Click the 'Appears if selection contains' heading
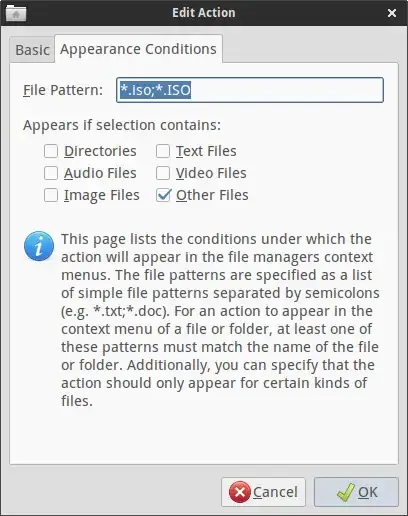Viewport: 408px width, 516px height. click(122, 125)
